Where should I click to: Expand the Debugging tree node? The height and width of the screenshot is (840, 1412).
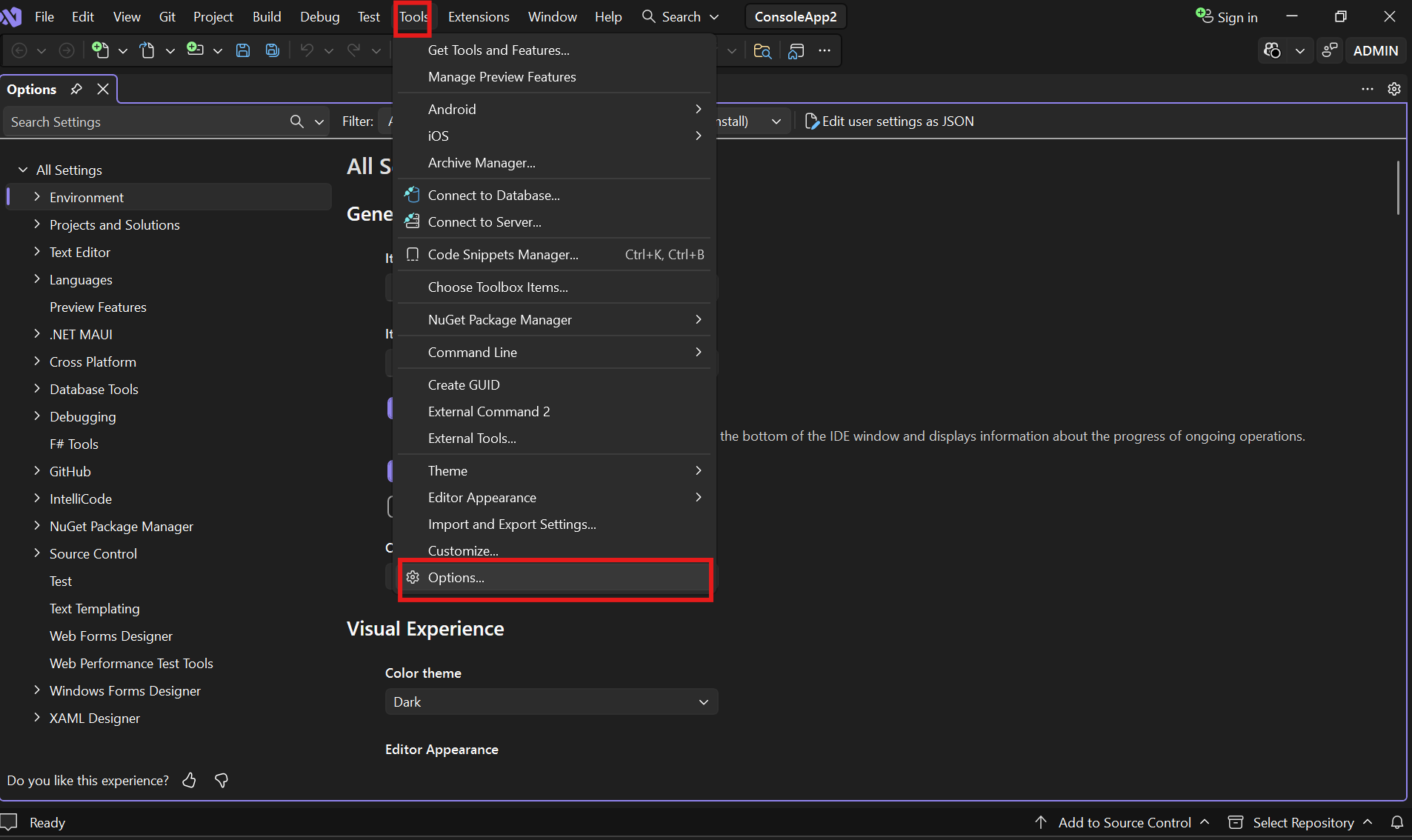pyautogui.click(x=36, y=416)
